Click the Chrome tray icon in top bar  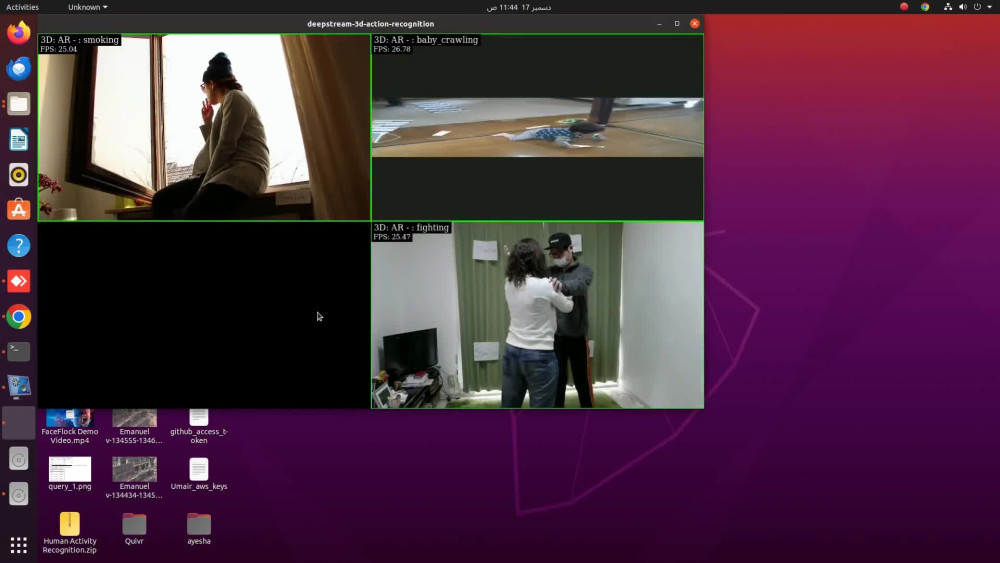point(925,7)
